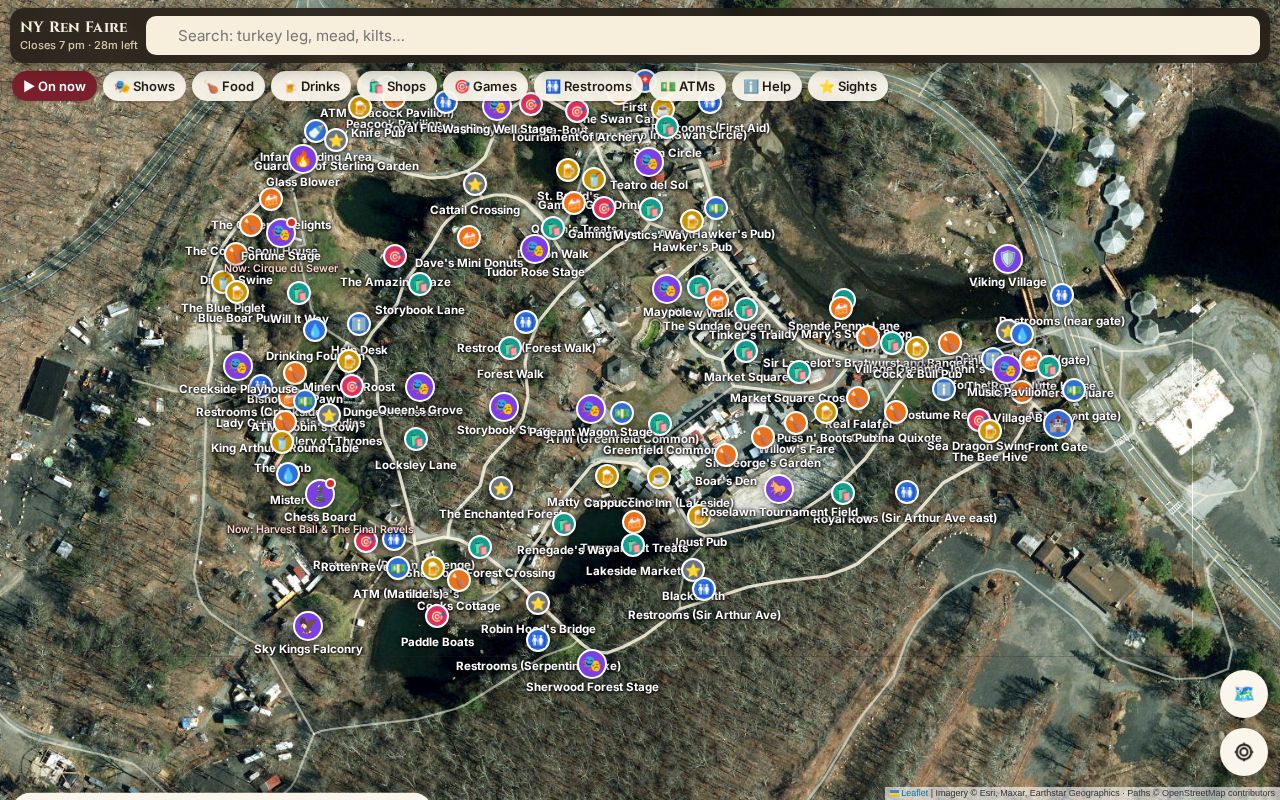The width and height of the screenshot is (1280, 800).
Task: Toggle the Games filter chip
Action: tap(485, 86)
